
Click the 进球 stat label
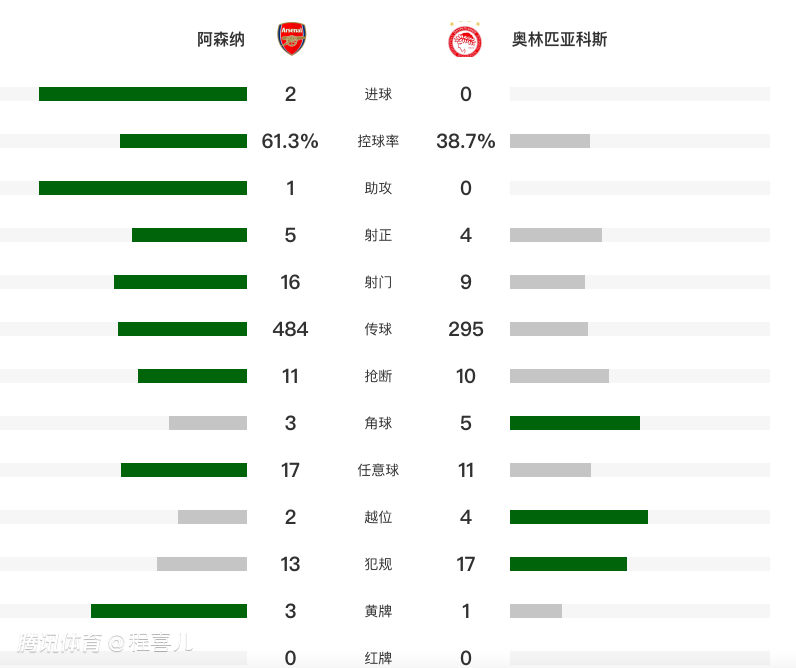tap(378, 94)
